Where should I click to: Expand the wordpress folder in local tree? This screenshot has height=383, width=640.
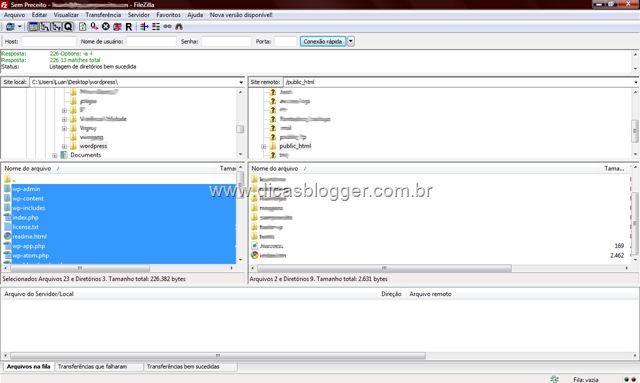coord(64,146)
